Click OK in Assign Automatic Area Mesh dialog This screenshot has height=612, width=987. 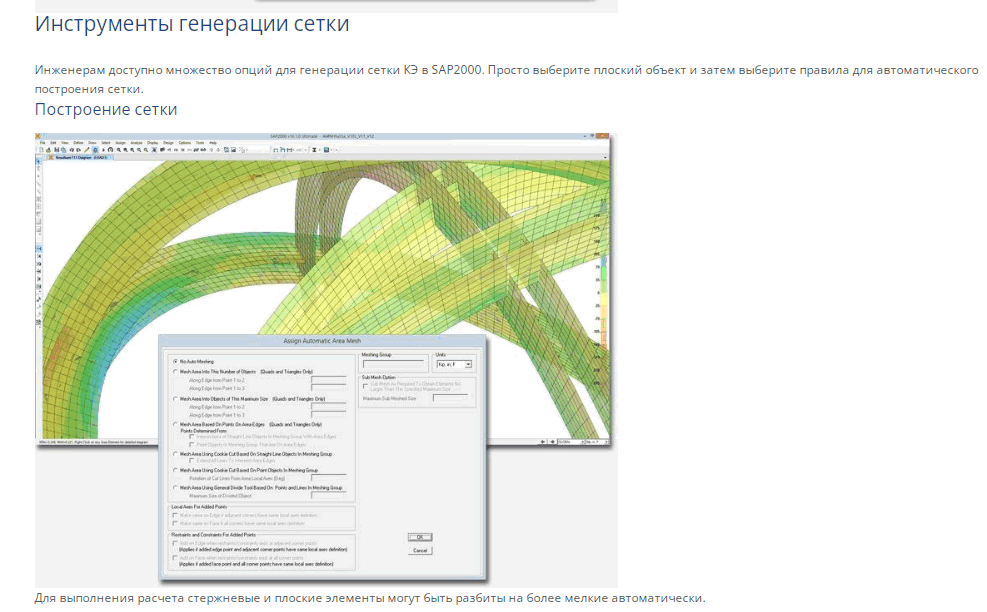(420, 537)
